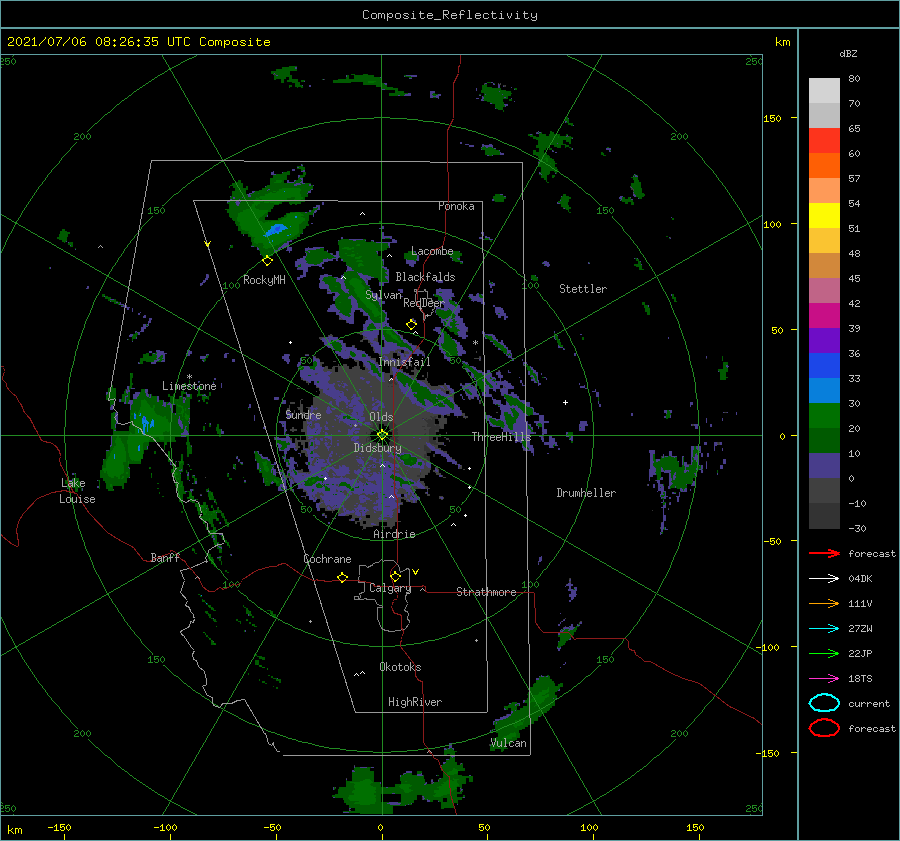Image resolution: width=900 pixels, height=841 pixels.
Task: Select the radar site diamond at Olds
Action: click(382, 435)
